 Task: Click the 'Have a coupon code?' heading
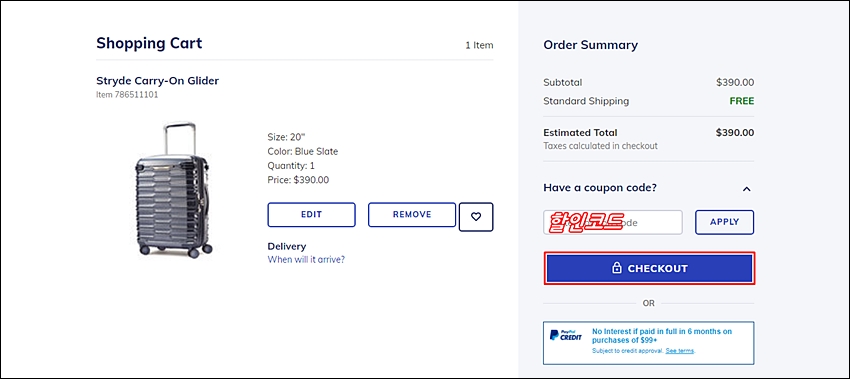600,188
